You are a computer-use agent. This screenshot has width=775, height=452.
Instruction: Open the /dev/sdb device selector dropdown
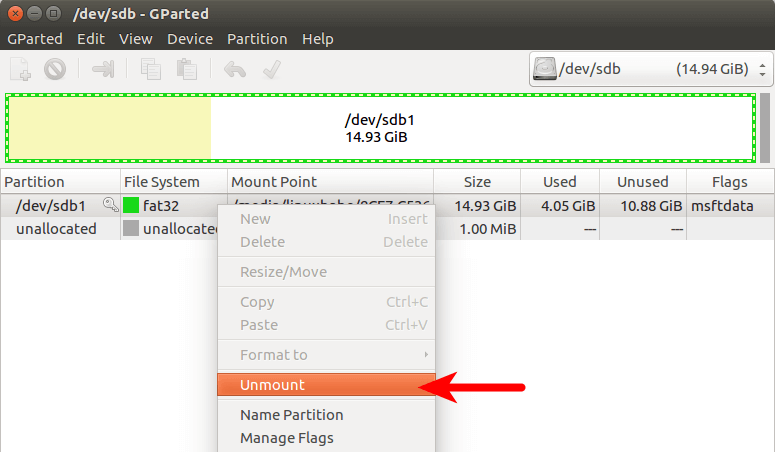(651, 69)
